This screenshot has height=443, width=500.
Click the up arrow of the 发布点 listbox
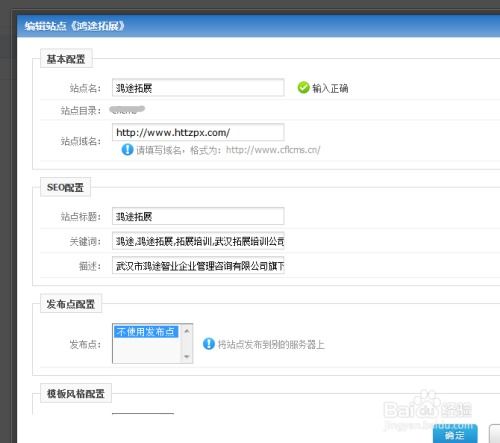[187, 331]
